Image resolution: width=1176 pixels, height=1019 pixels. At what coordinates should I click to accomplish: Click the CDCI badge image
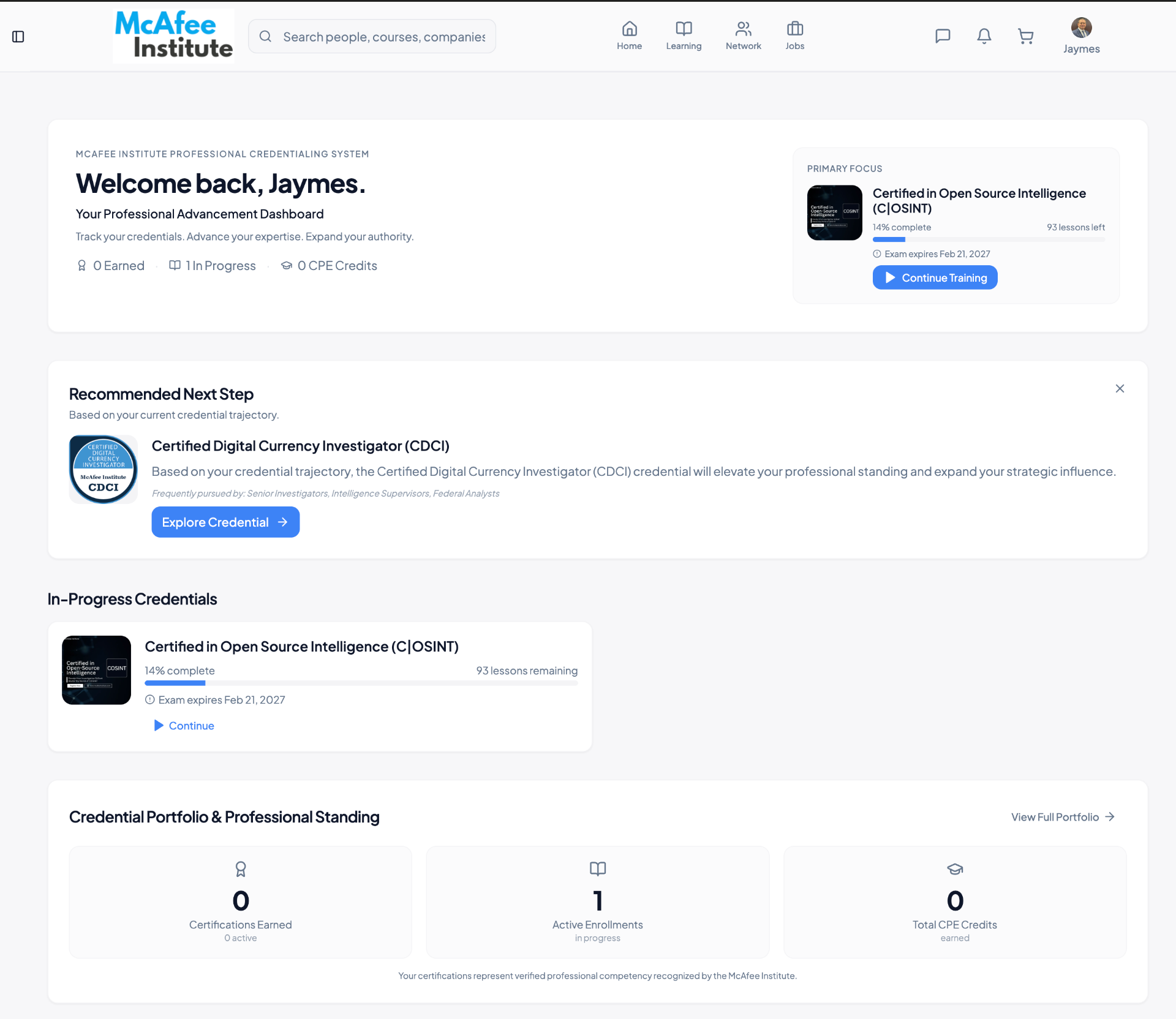(x=103, y=469)
